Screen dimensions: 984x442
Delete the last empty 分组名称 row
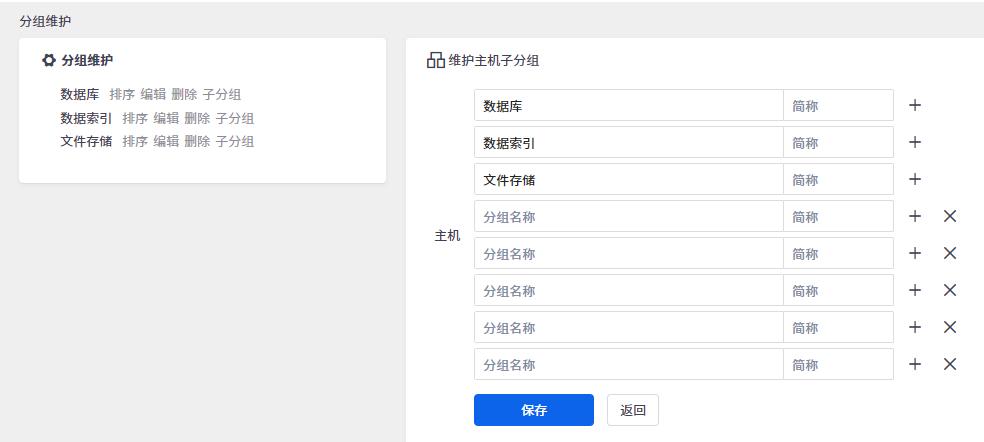click(x=950, y=364)
